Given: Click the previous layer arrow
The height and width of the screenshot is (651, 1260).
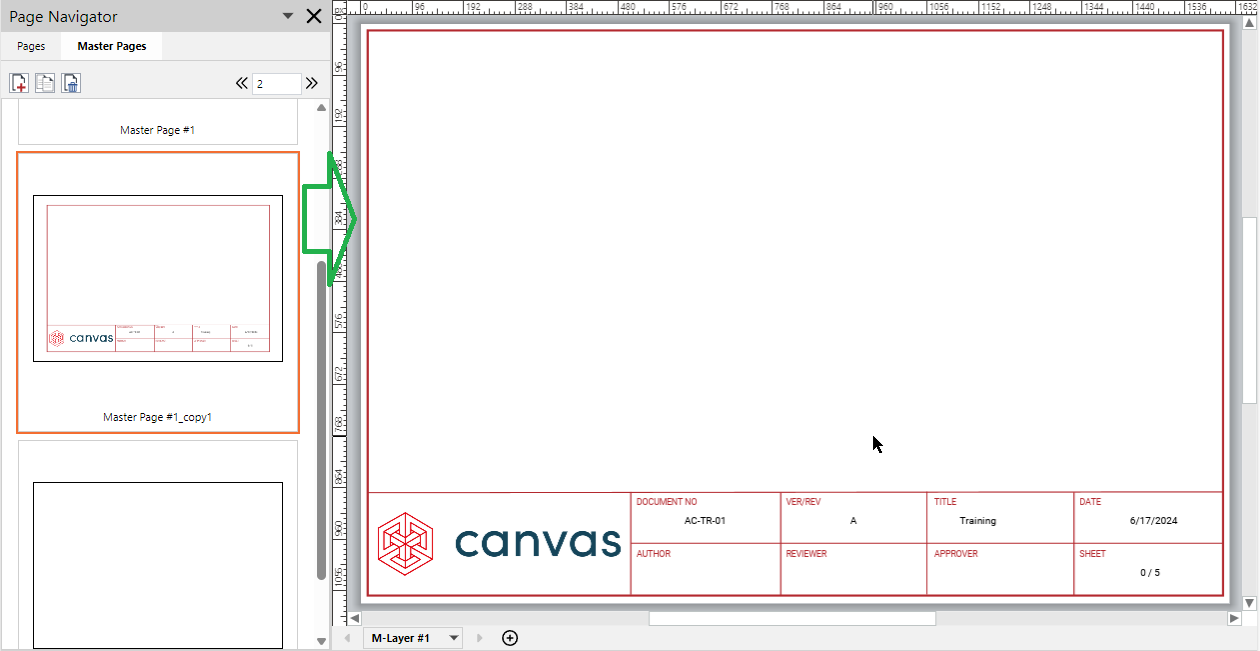Looking at the screenshot, I should coord(347,638).
